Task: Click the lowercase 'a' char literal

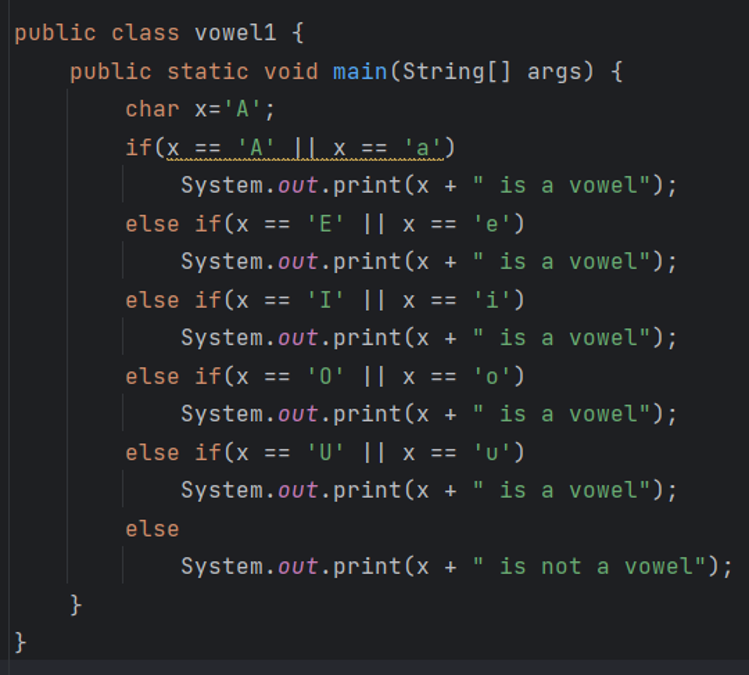Action: tap(424, 148)
